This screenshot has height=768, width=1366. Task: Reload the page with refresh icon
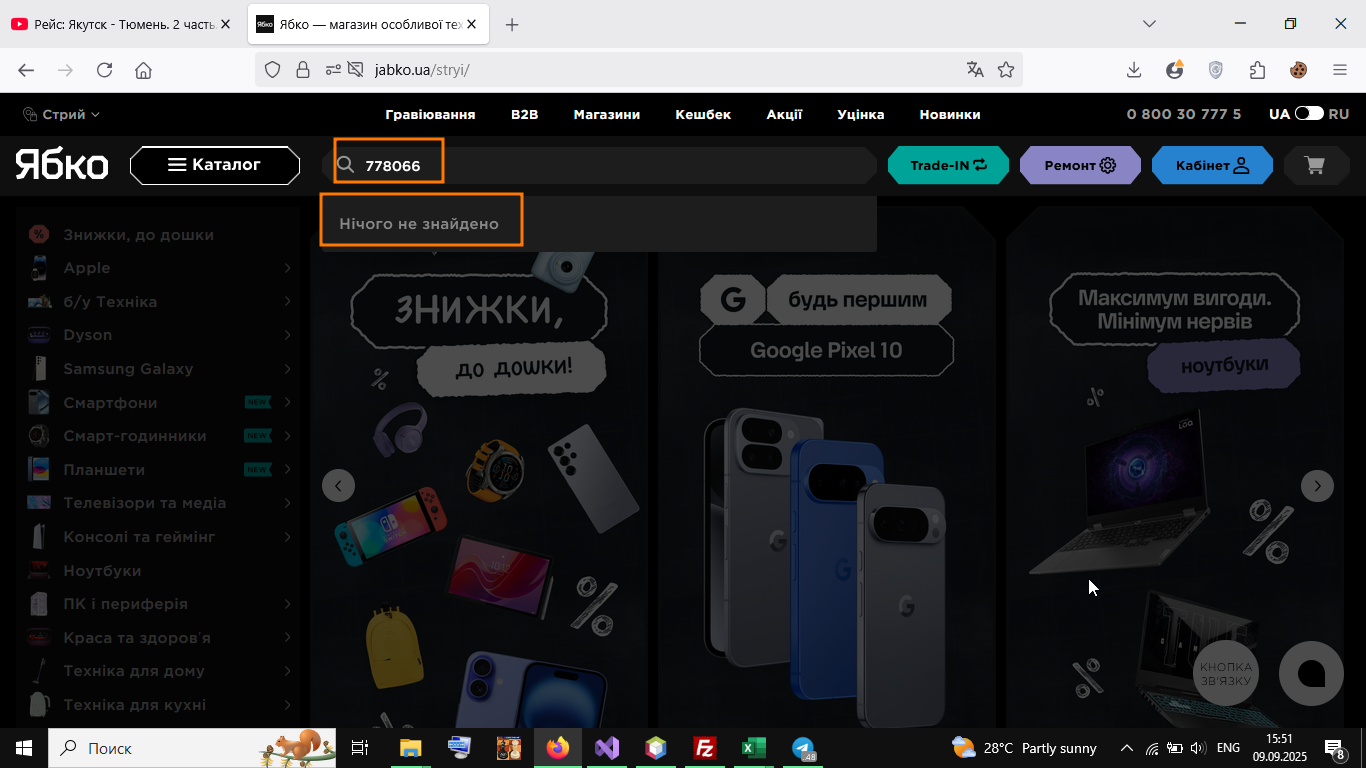pyautogui.click(x=104, y=70)
